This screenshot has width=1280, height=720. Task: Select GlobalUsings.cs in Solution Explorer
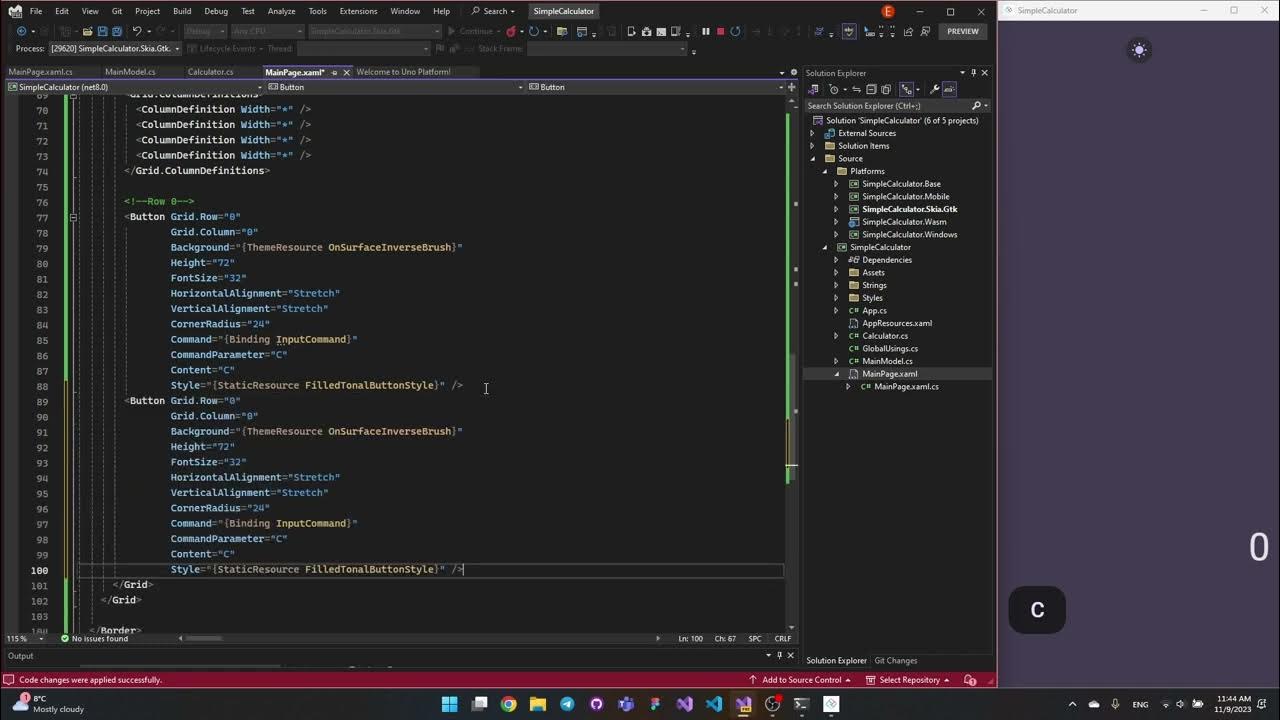[889, 349]
